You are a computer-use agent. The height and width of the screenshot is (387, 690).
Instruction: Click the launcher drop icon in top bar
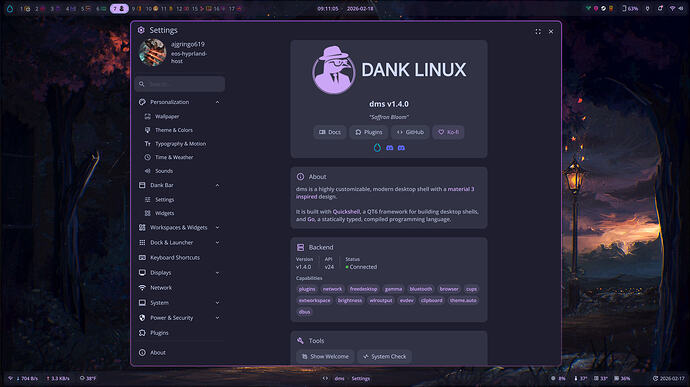tap(10, 8)
